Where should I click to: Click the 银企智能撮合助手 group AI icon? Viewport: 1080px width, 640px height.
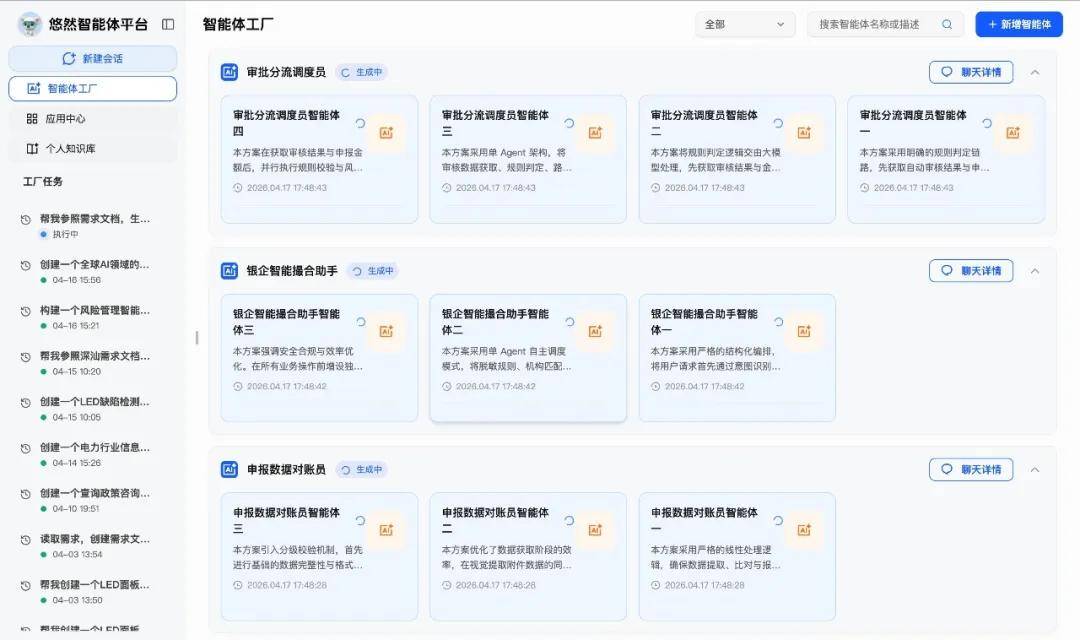tap(229, 271)
